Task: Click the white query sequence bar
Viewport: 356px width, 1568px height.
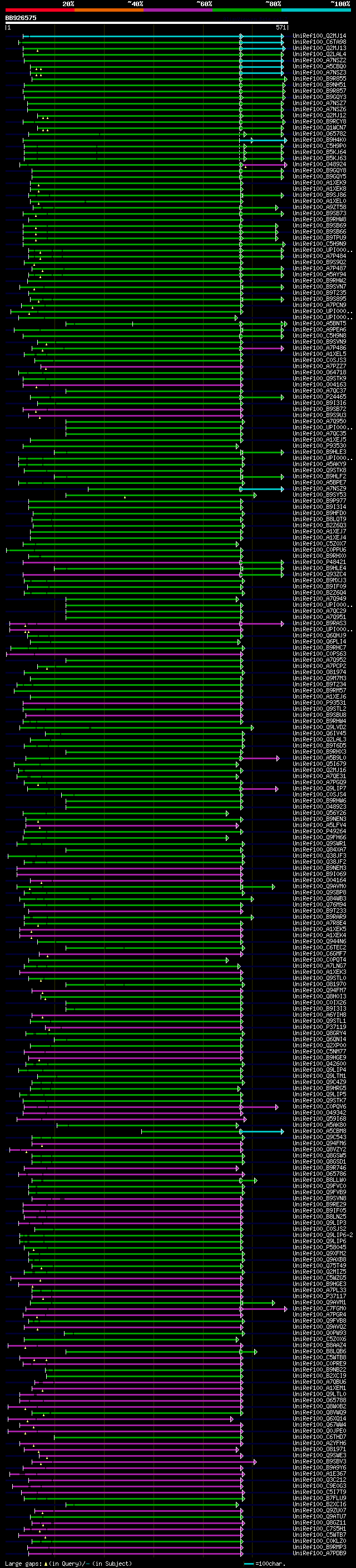Action: 146,23
